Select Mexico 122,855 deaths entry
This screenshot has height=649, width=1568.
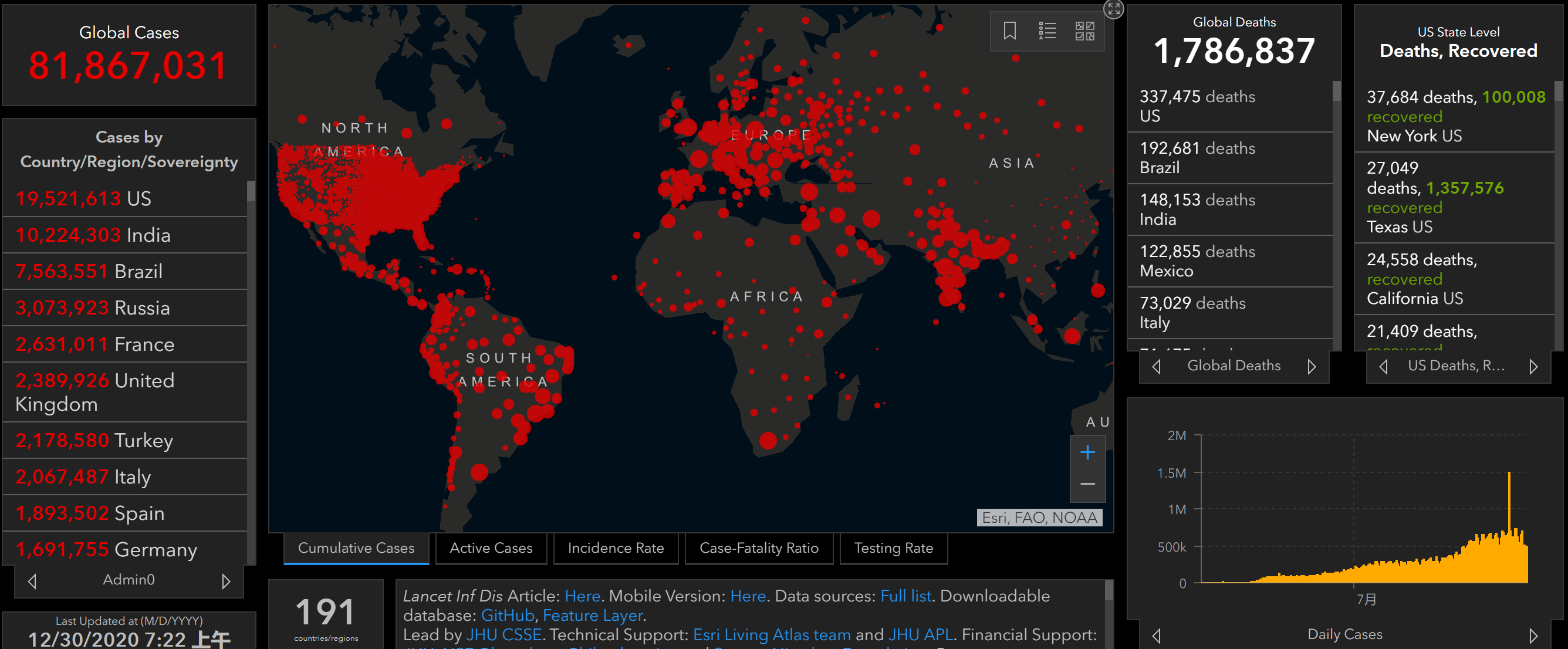pos(1229,261)
